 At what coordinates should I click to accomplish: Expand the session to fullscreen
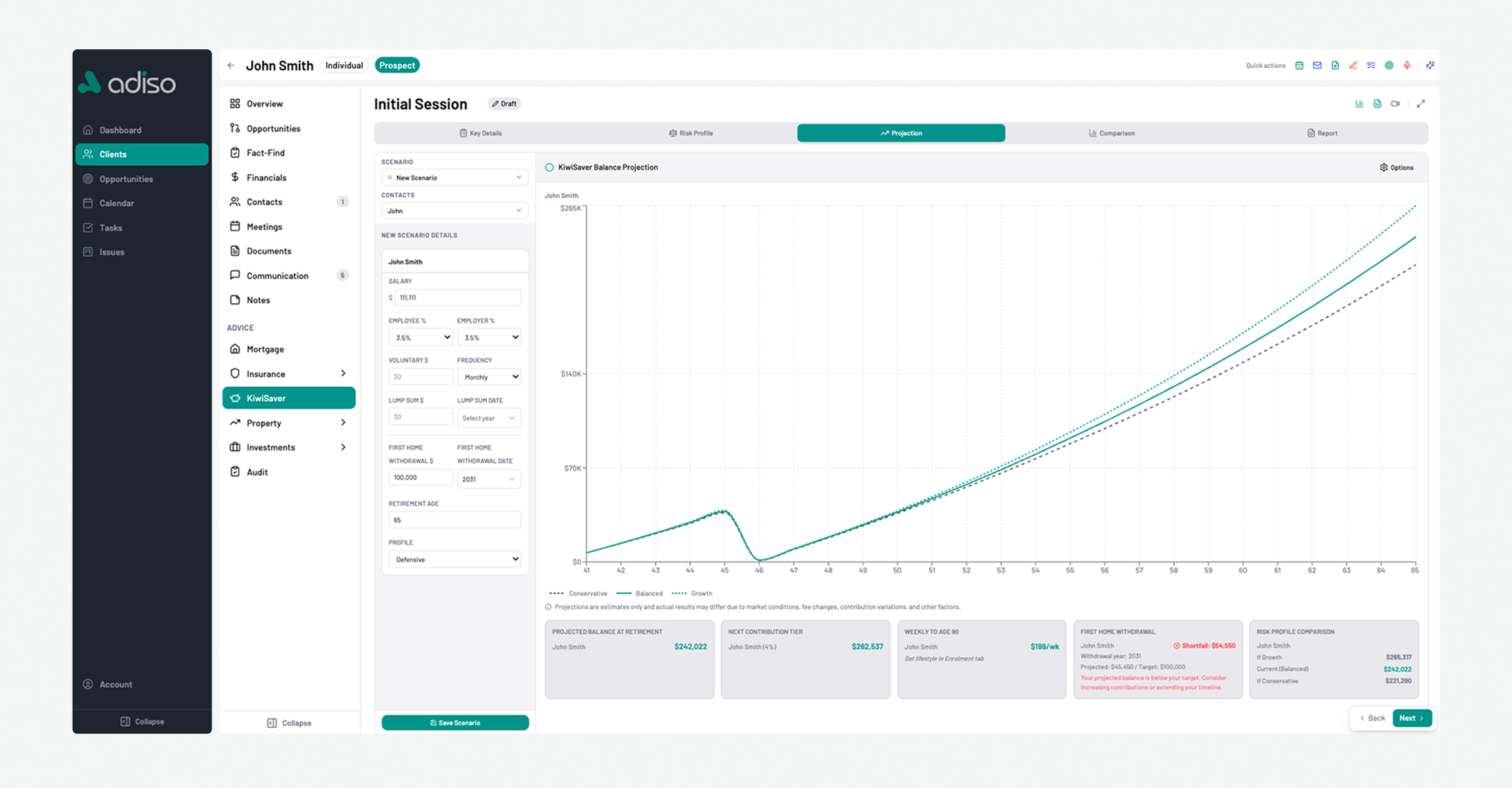tap(1422, 104)
